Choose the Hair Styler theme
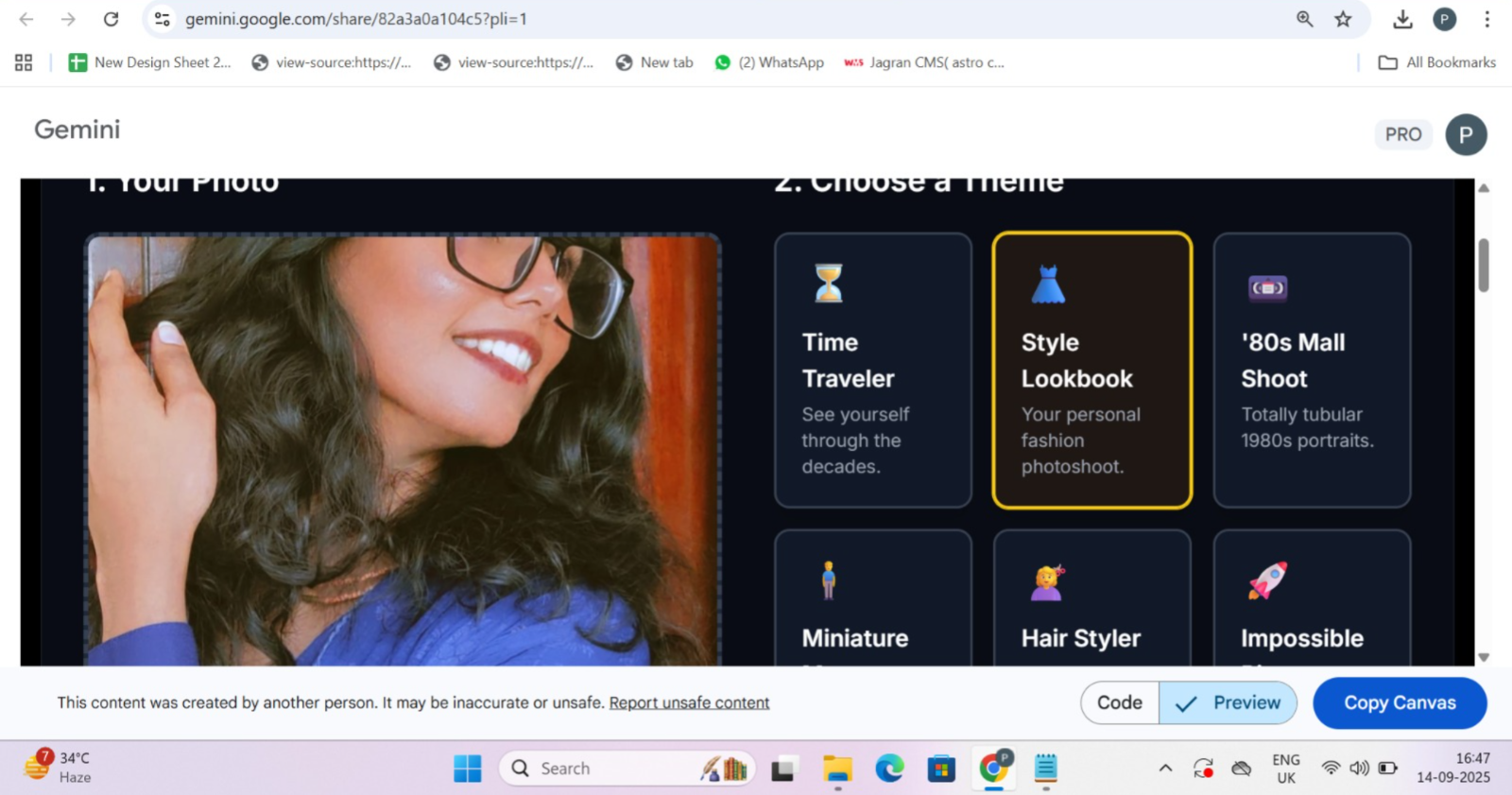The image size is (1512, 795). (1091, 600)
